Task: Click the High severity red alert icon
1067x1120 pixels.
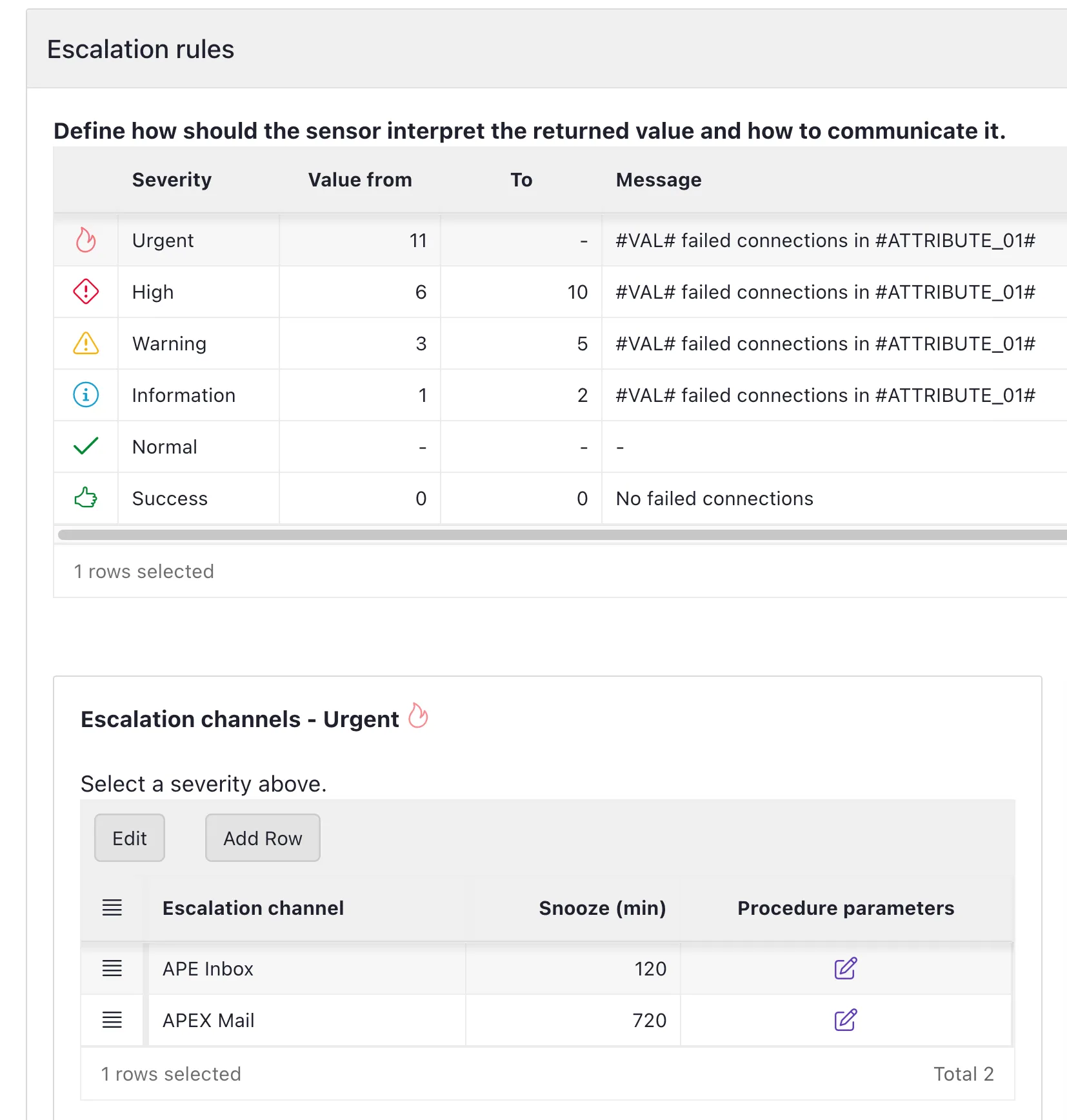Action: point(85,292)
